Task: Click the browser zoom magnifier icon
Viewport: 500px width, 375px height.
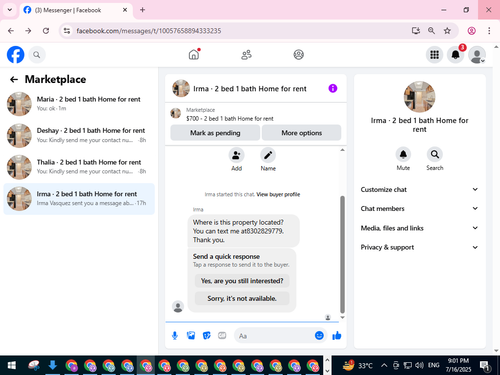Action: pos(431,31)
